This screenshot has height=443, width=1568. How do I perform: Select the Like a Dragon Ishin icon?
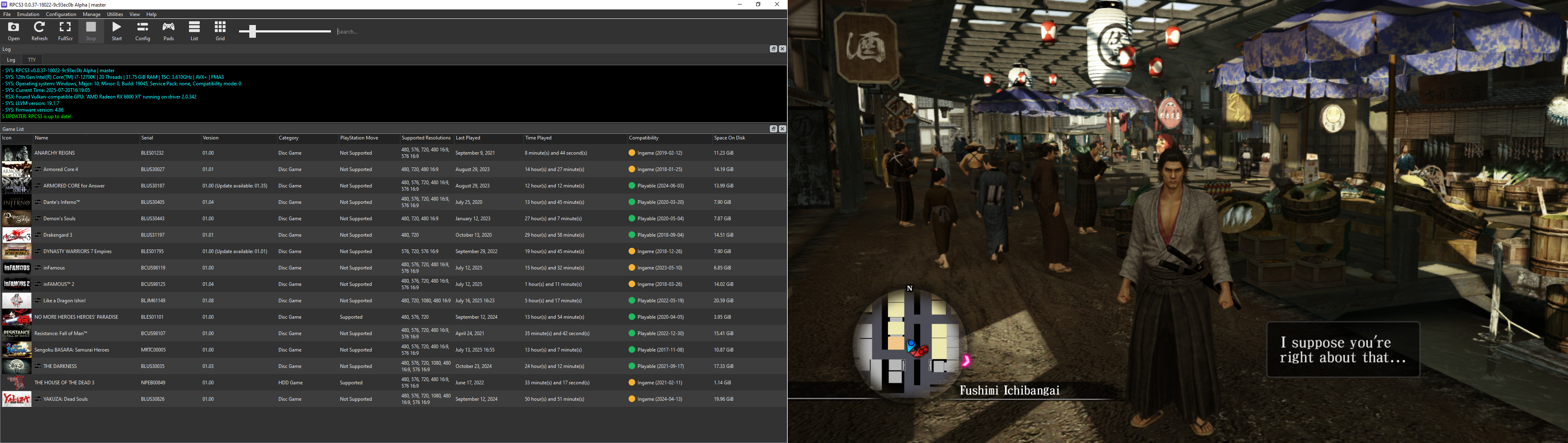click(16, 301)
